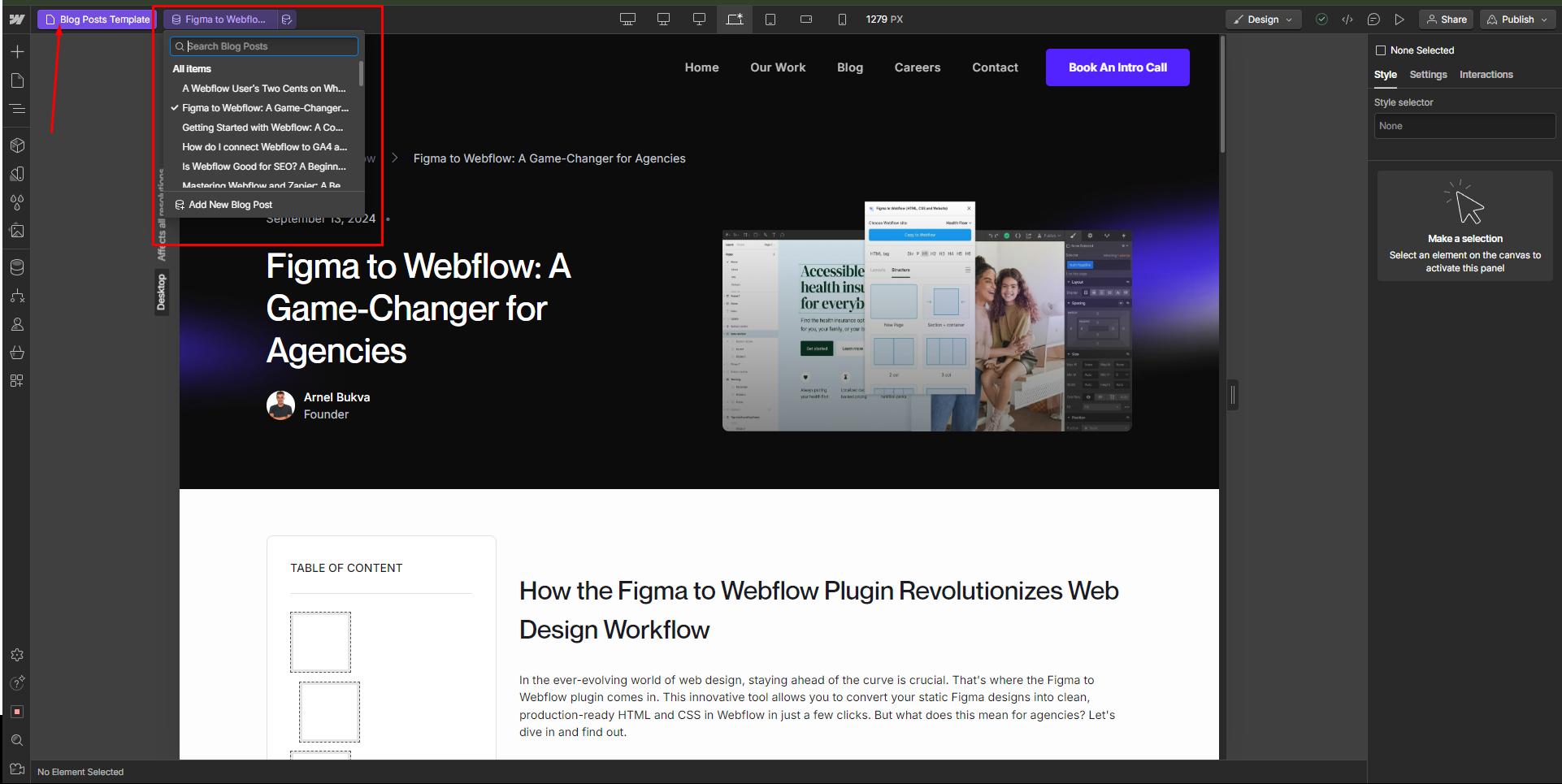The height and width of the screenshot is (784, 1562).
Task: Switch to mobile portrait breakpoint
Action: point(842,19)
